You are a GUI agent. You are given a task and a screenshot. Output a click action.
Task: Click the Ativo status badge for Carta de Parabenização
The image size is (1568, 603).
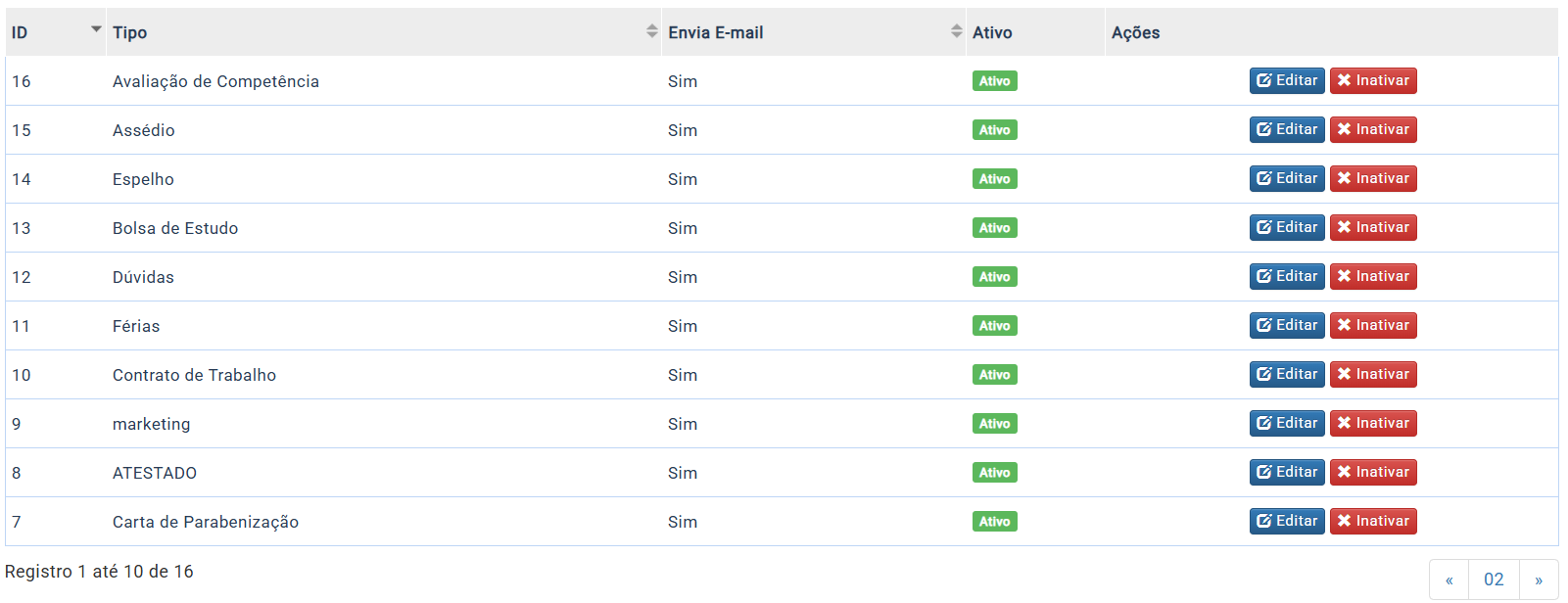point(994,522)
